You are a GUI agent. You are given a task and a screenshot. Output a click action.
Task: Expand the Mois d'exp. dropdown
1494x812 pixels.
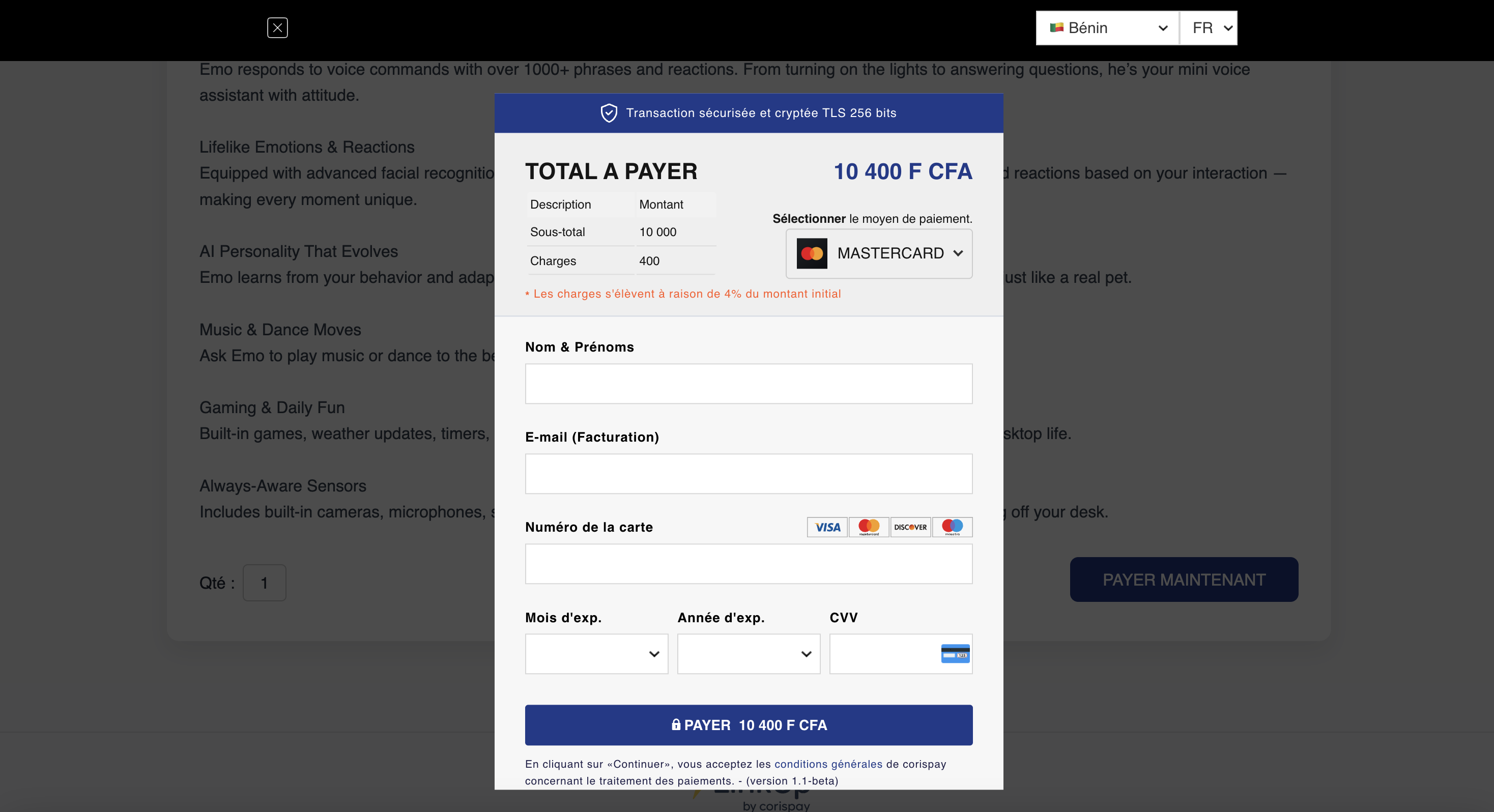coord(596,654)
